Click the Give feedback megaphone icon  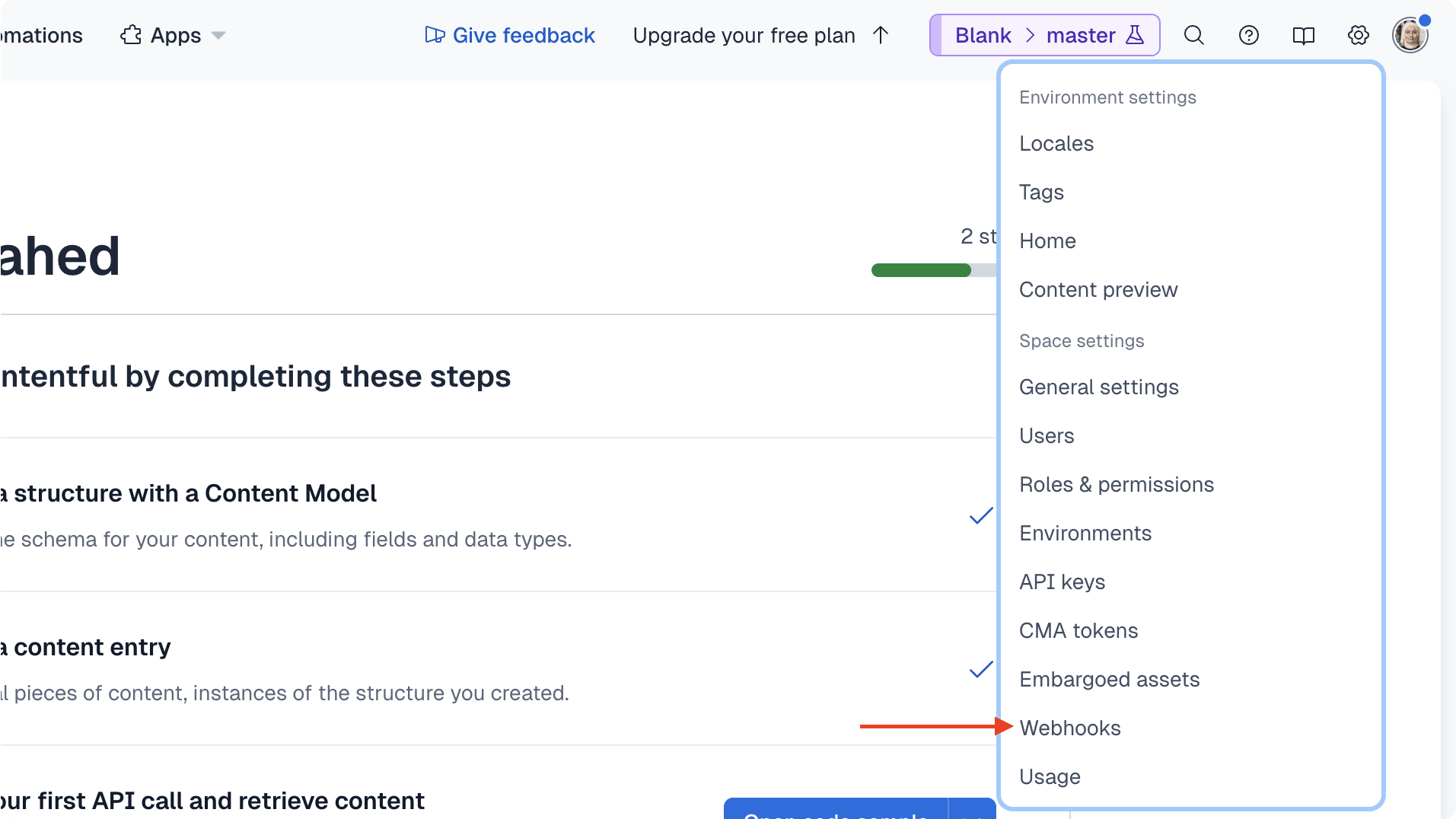pyautogui.click(x=435, y=35)
